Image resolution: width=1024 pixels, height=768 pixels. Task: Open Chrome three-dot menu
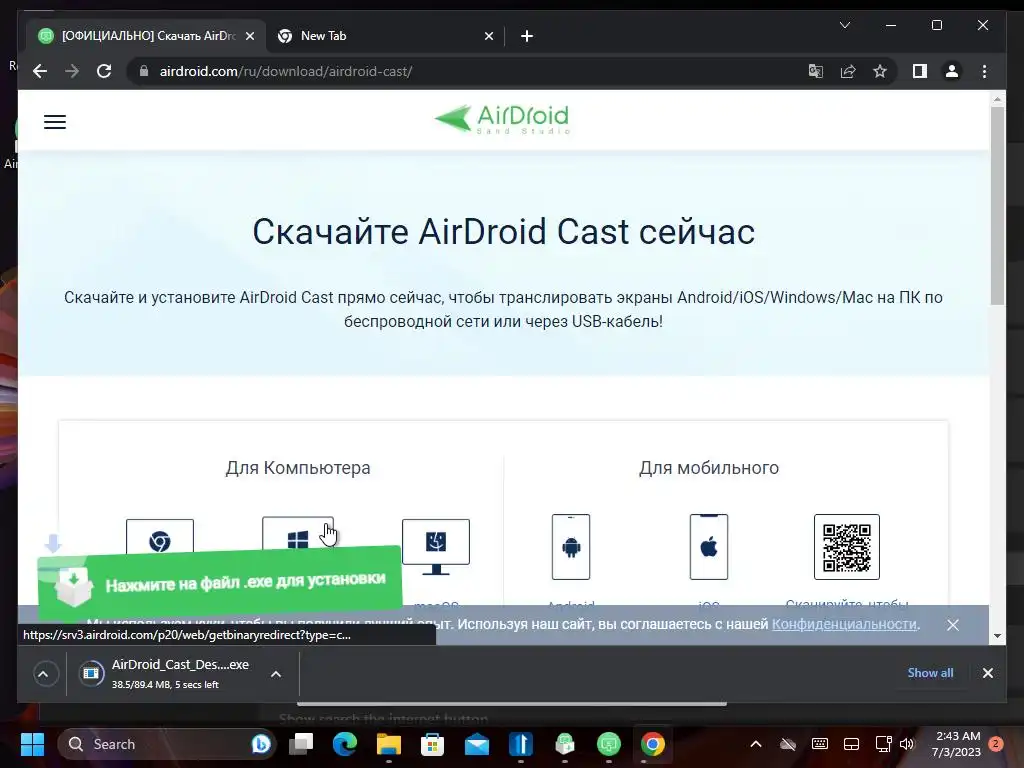pyautogui.click(x=984, y=71)
